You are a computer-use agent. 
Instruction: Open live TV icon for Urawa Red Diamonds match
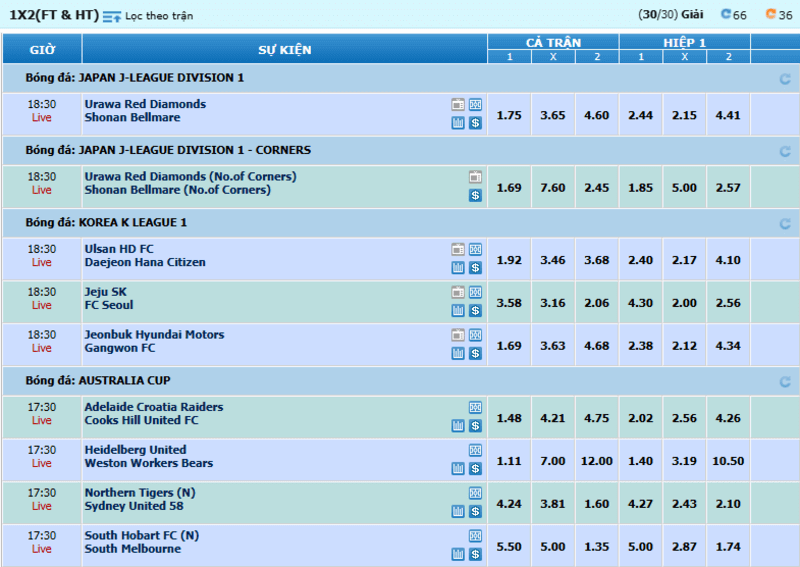458,105
